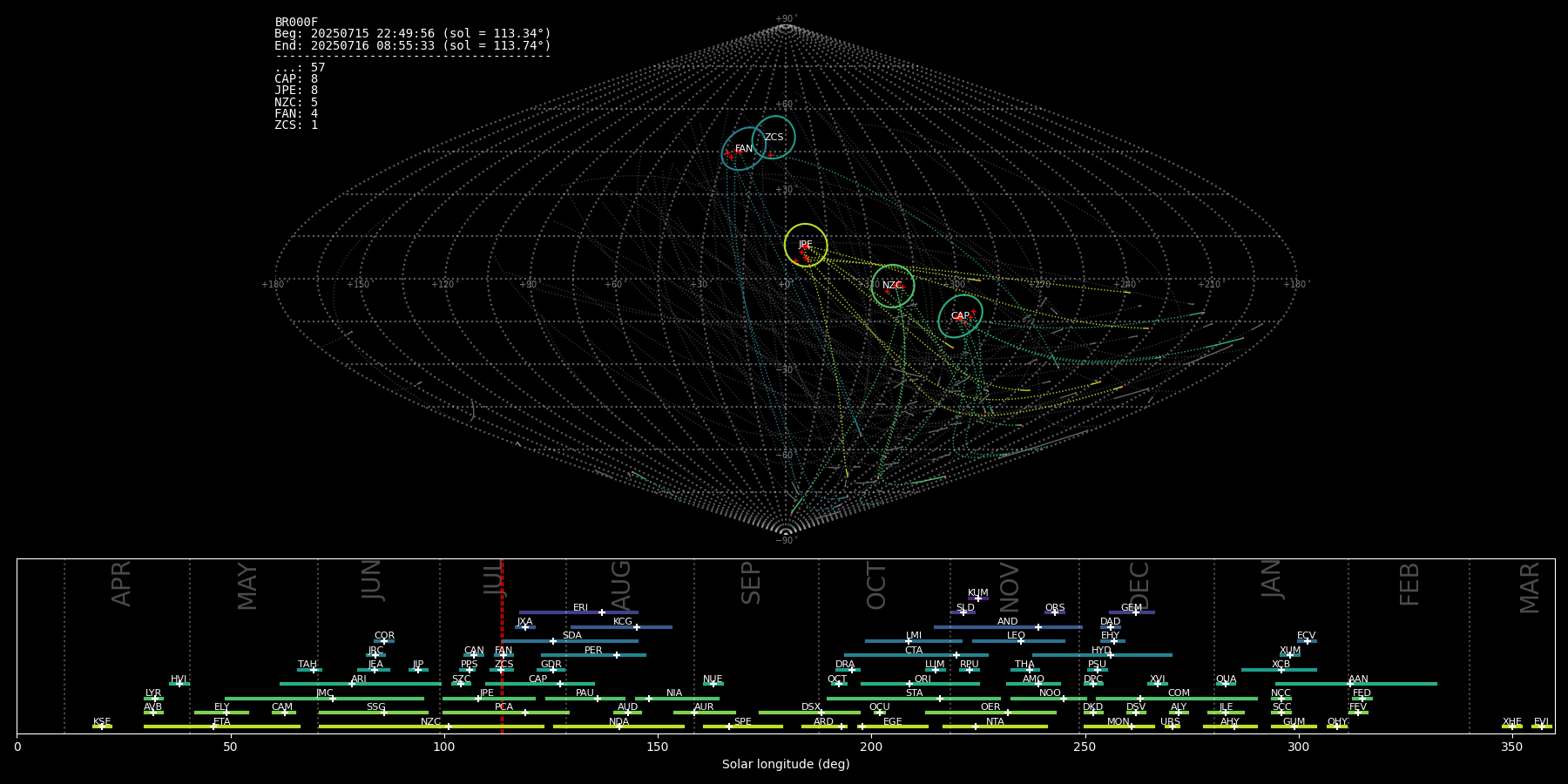Click the AUG month label in timeline
1568x784 pixels.
620,585
